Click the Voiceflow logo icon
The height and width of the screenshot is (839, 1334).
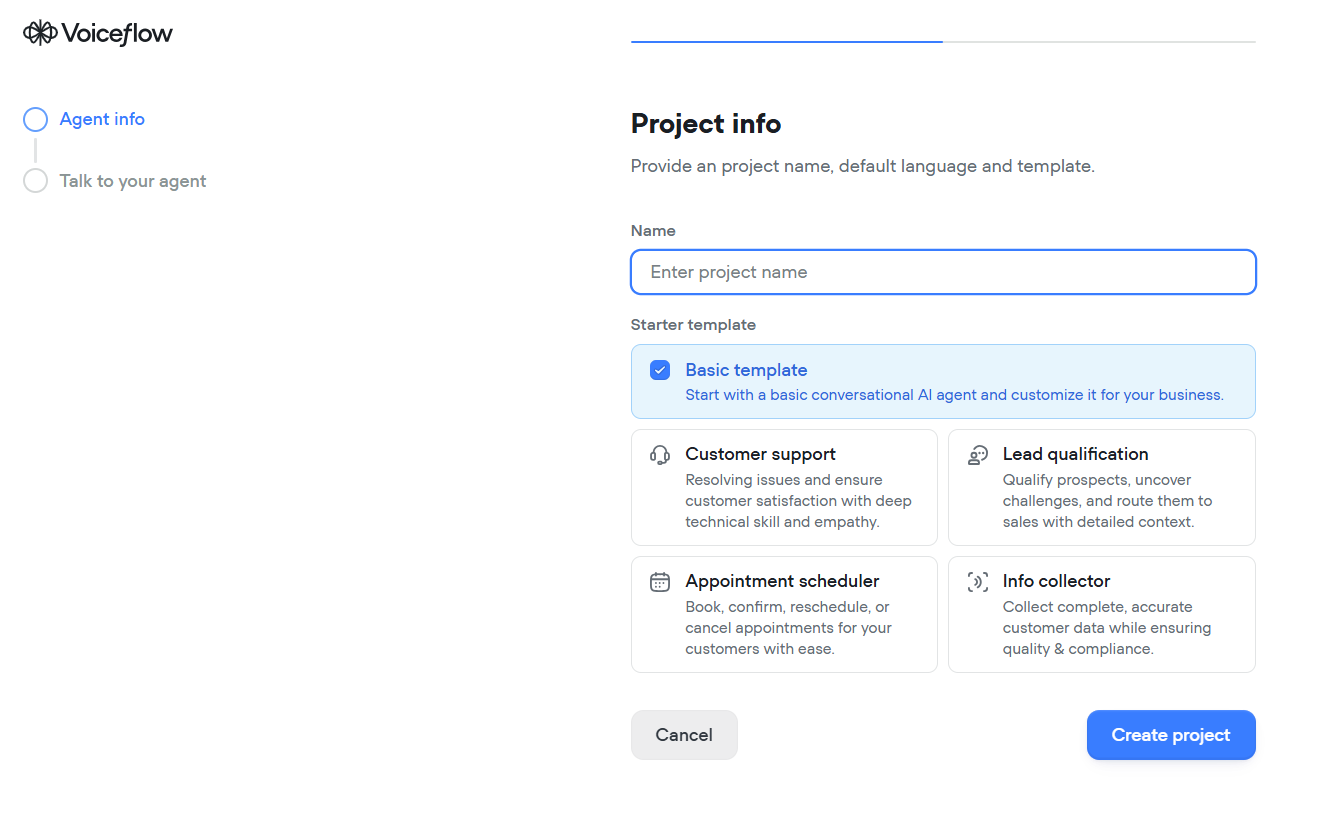click(x=40, y=33)
